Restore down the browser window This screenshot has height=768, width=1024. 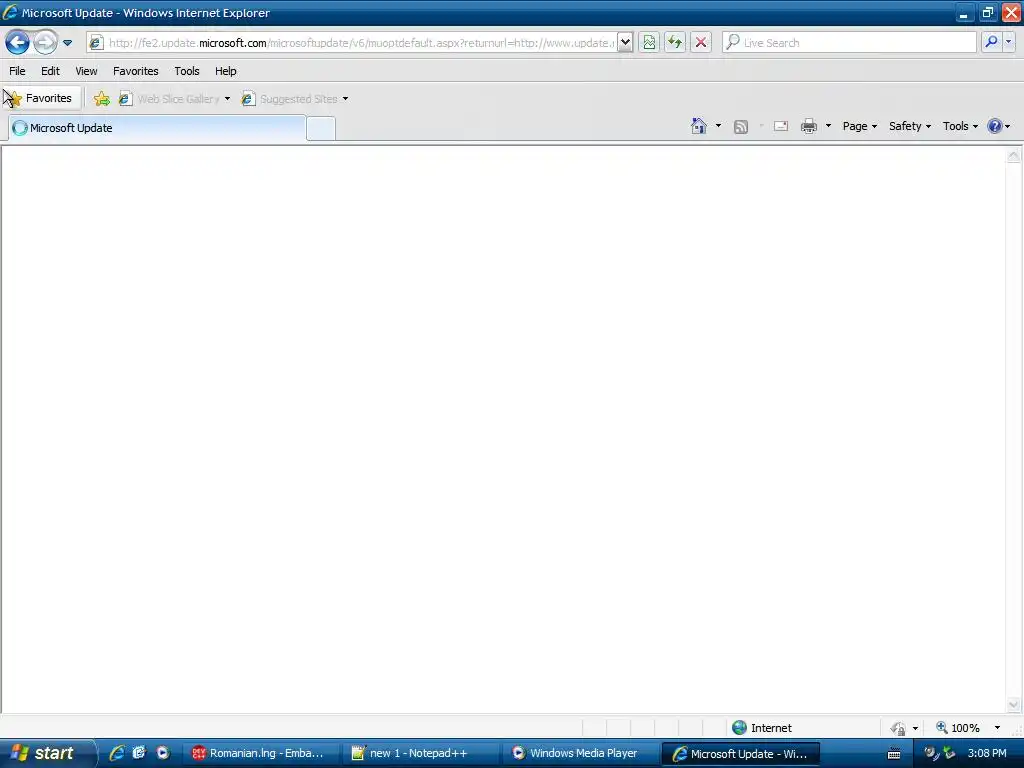pyautogui.click(x=987, y=12)
